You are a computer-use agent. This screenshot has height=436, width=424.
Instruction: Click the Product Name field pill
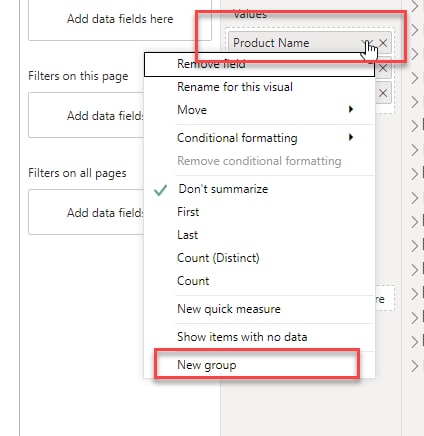point(310,43)
